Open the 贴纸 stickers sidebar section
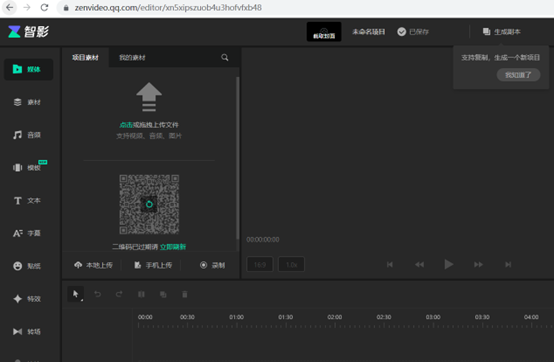This screenshot has width=554, height=362. (x=28, y=266)
